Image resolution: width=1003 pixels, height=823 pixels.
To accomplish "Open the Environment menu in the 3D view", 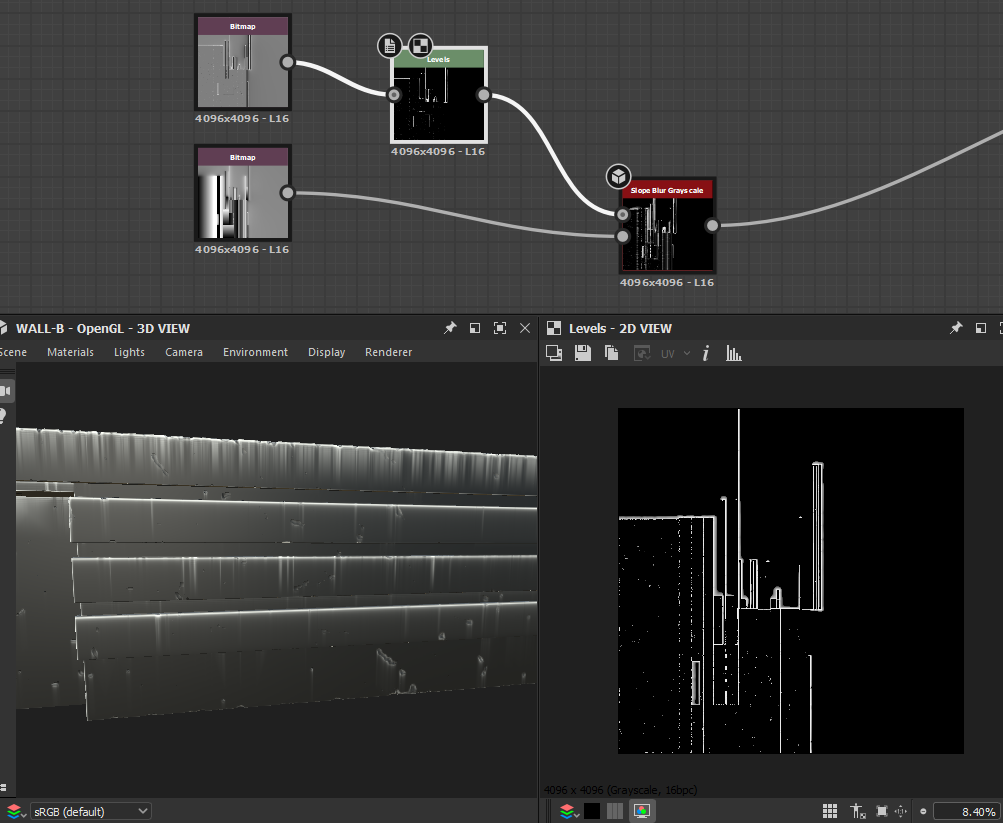I will 255,351.
